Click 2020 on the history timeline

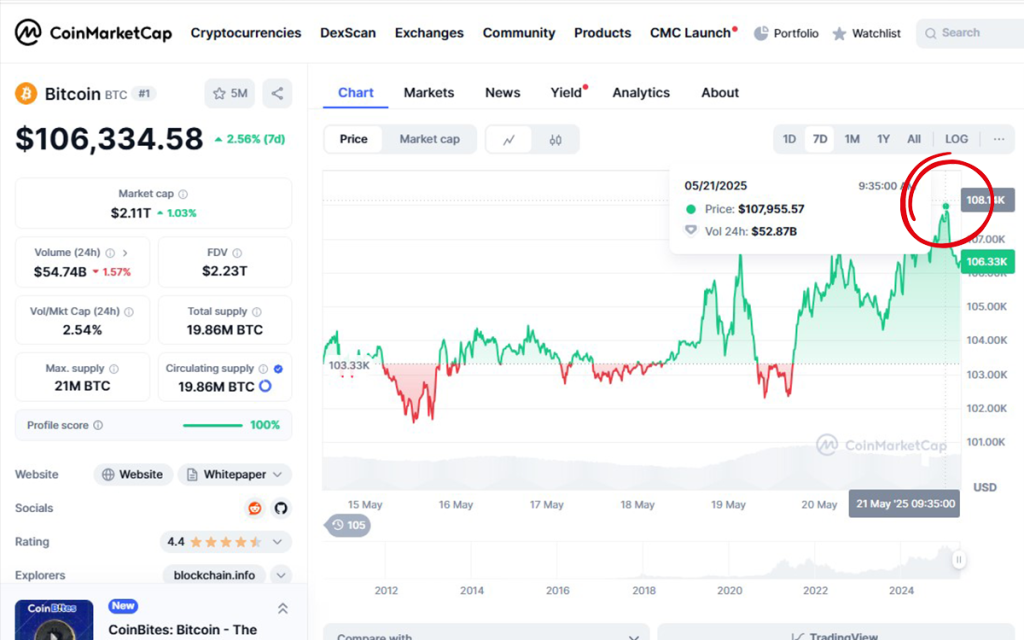tap(729, 590)
